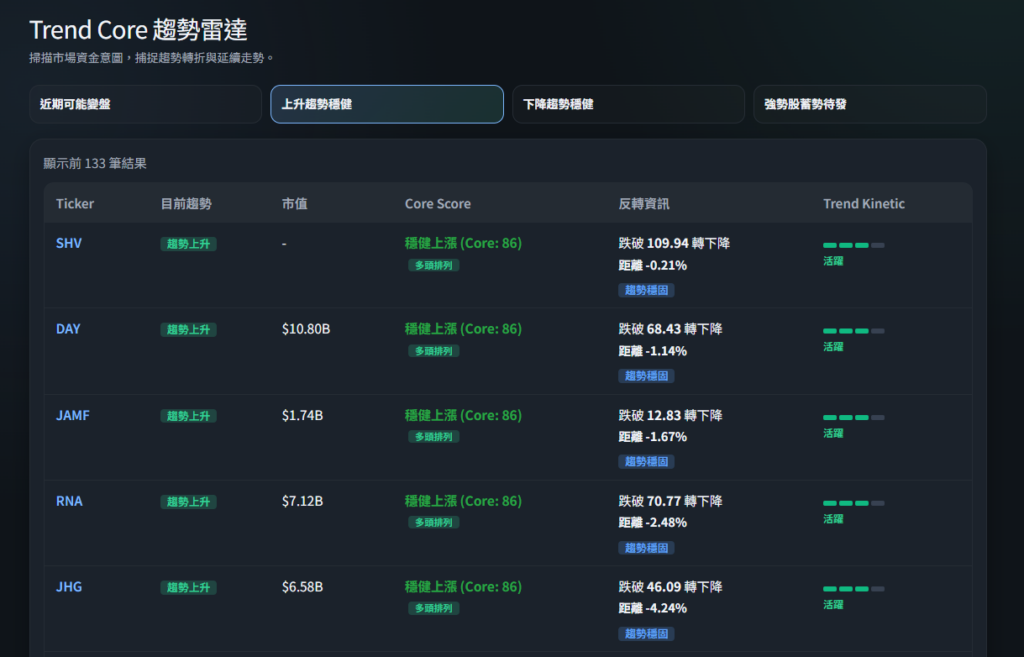The height and width of the screenshot is (657, 1024).
Task: Open the DAY ticker link
Action: 69,329
